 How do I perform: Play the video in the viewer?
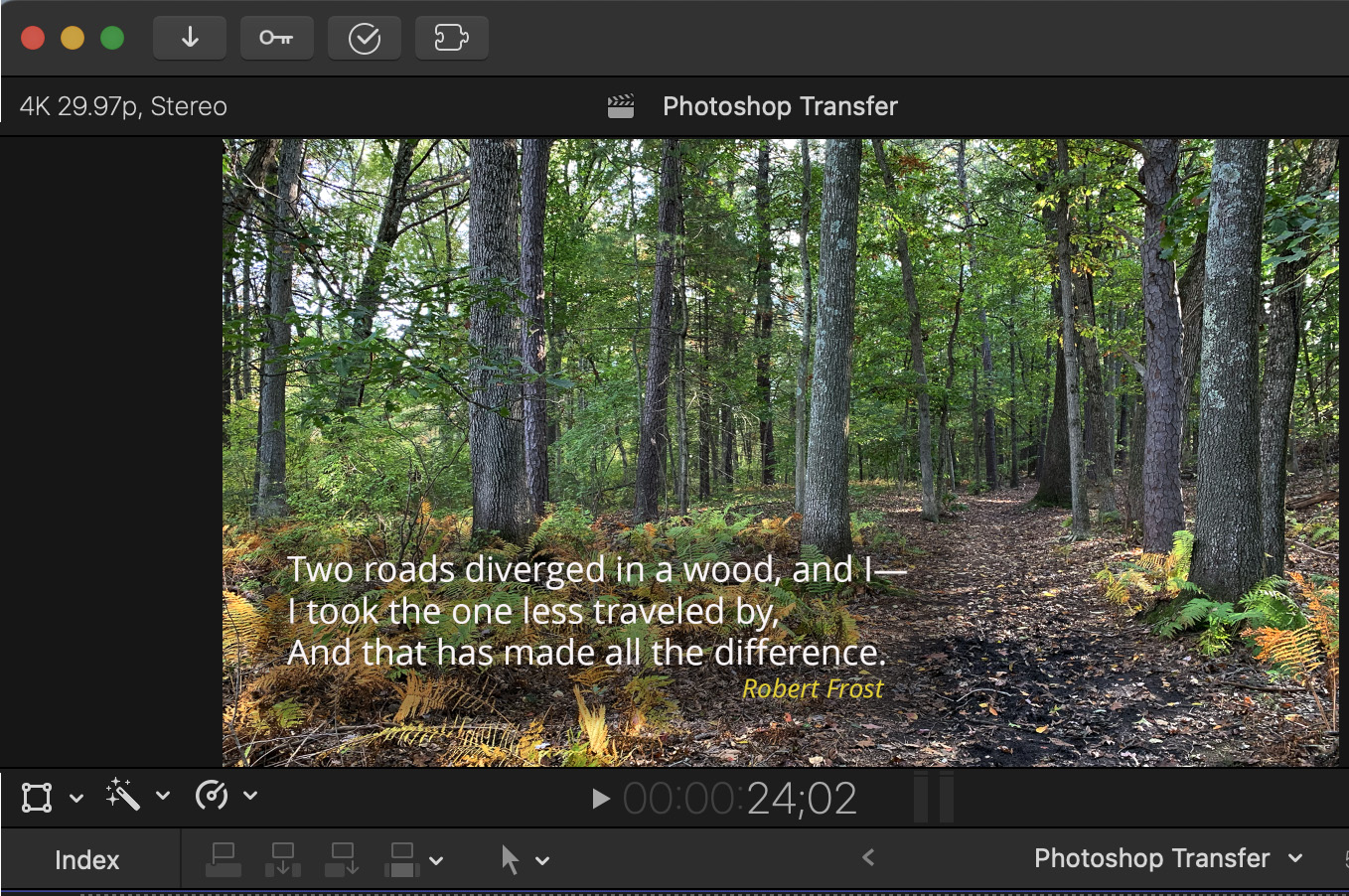tap(600, 799)
